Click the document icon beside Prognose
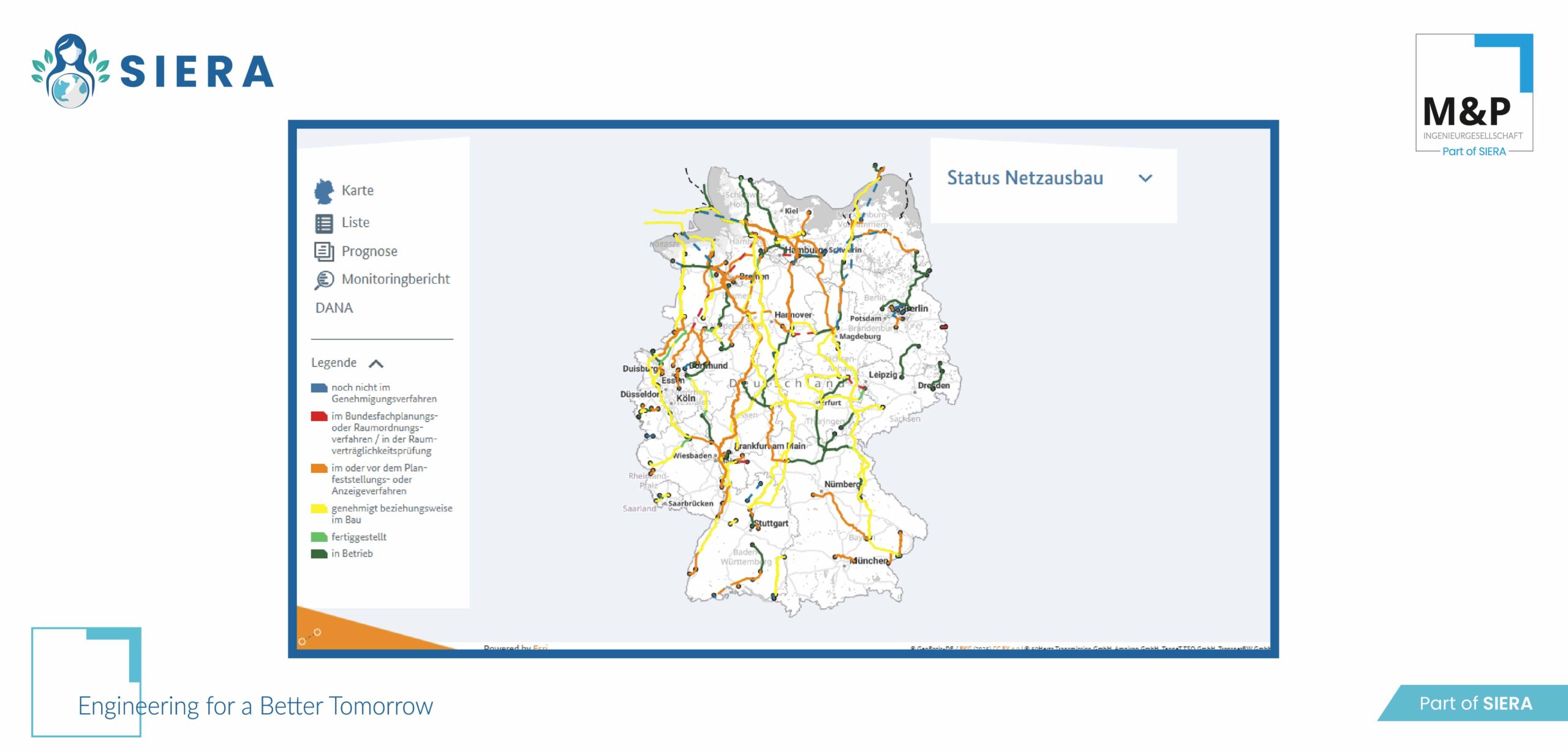The height and width of the screenshot is (753, 1568). pyautogui.click(x=324, y=251)
